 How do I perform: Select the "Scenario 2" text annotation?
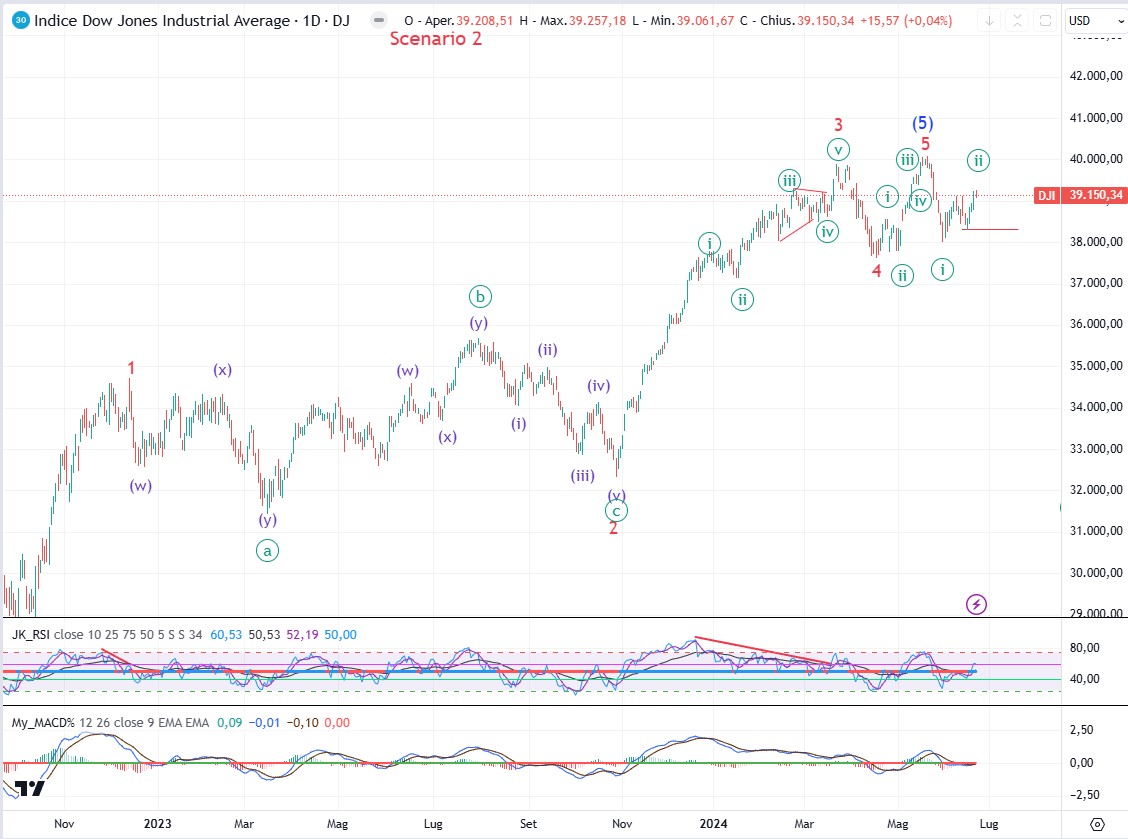click(436, 39)
